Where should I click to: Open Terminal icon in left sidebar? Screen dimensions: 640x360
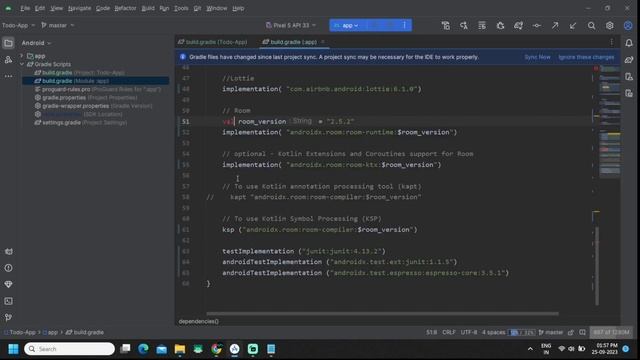point(8,301)
